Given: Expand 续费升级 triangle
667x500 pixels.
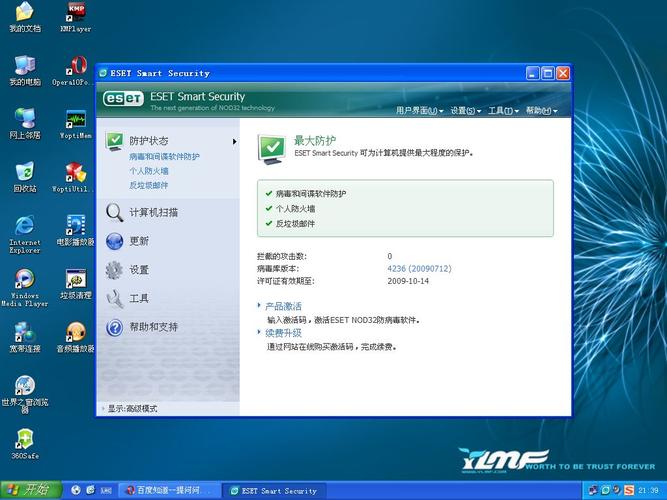Looking at the screenshot, I should coord(259,332).
